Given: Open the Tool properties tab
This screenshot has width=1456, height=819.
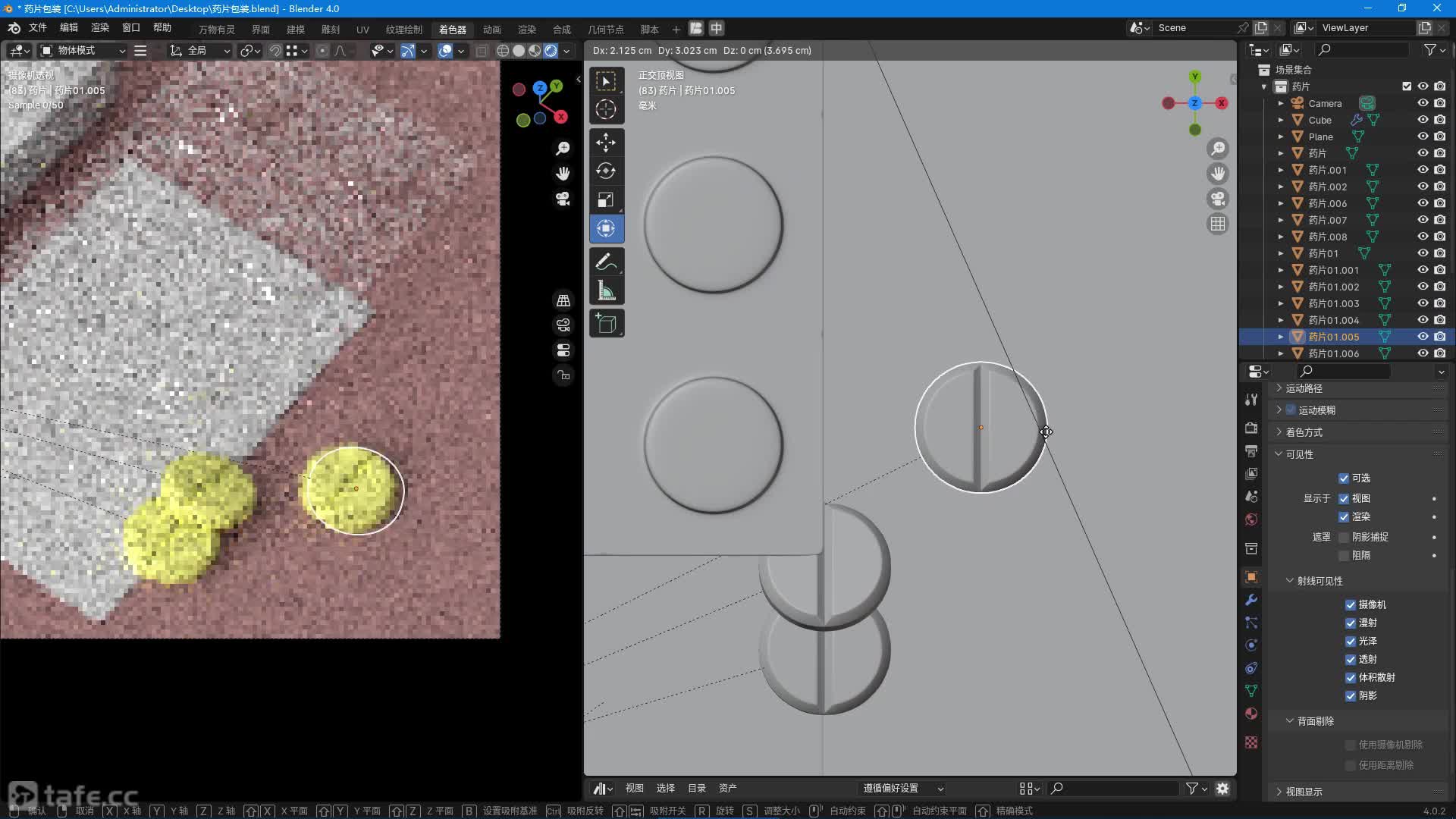Looking at the screenshot, I should click(1251, 400).
